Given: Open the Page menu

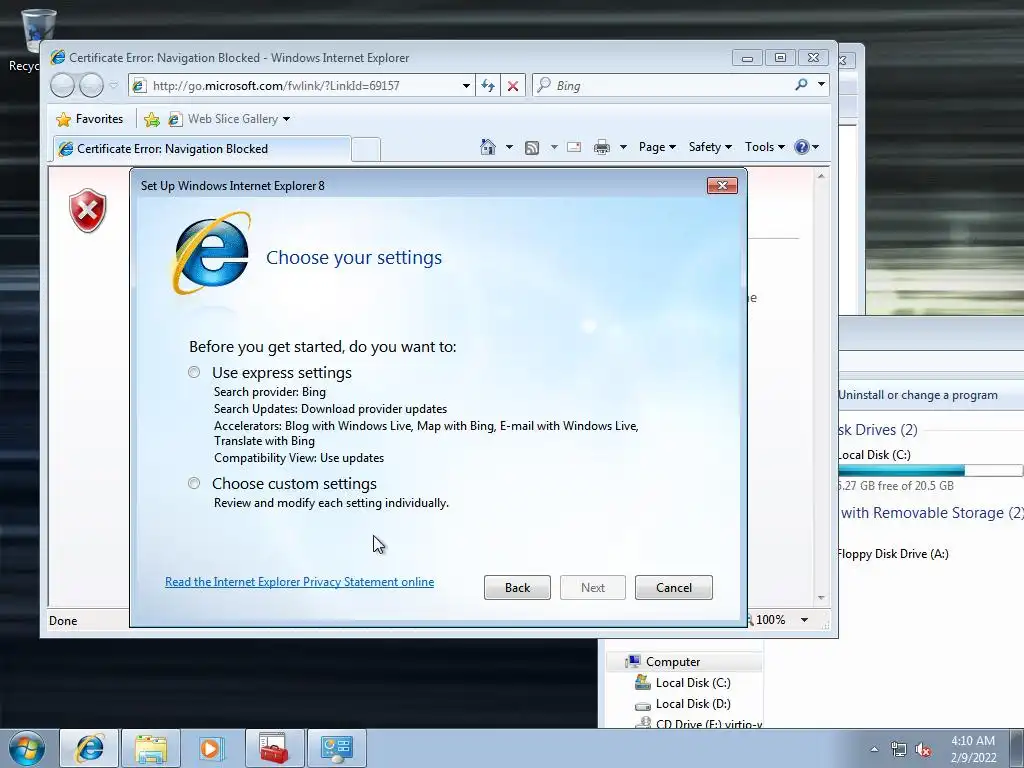Looking at the screenshot, I should point(657,147).
